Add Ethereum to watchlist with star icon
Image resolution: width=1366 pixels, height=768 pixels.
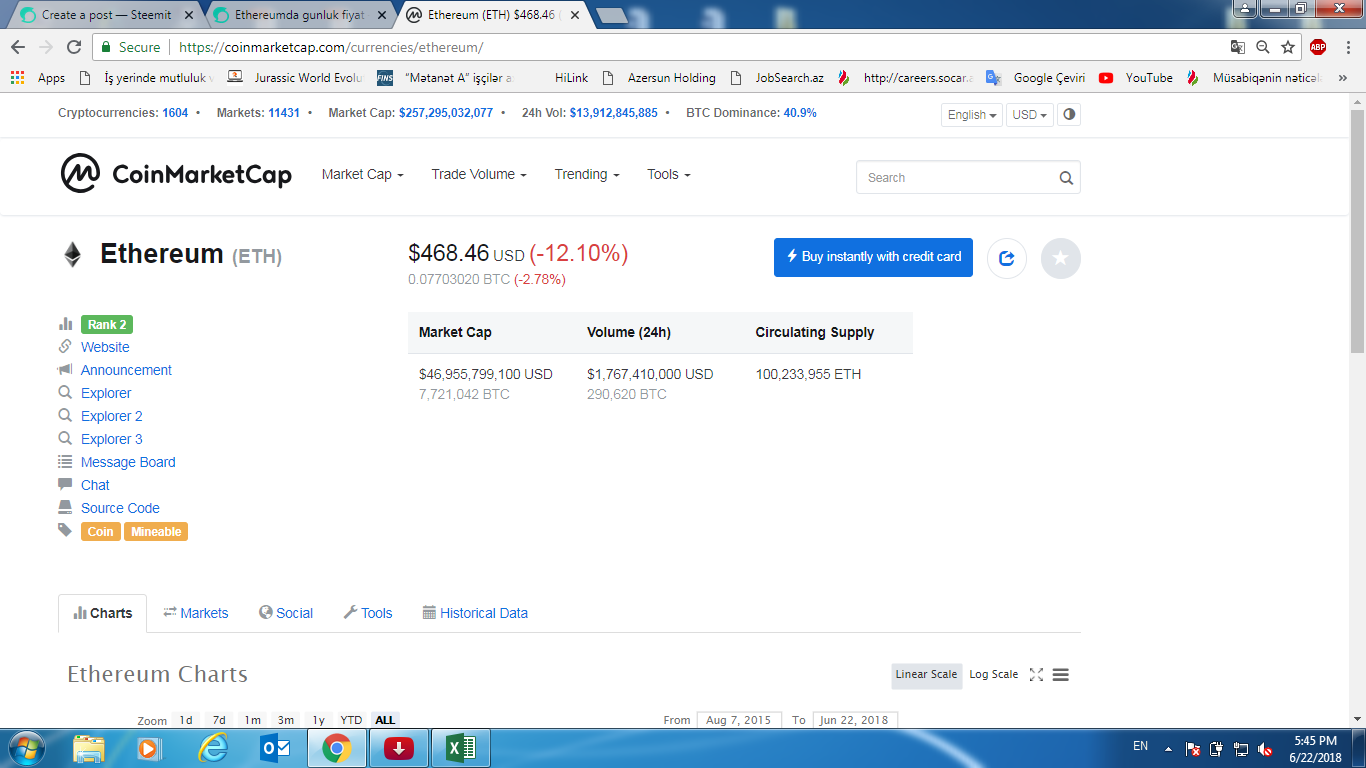(1061, 258)
